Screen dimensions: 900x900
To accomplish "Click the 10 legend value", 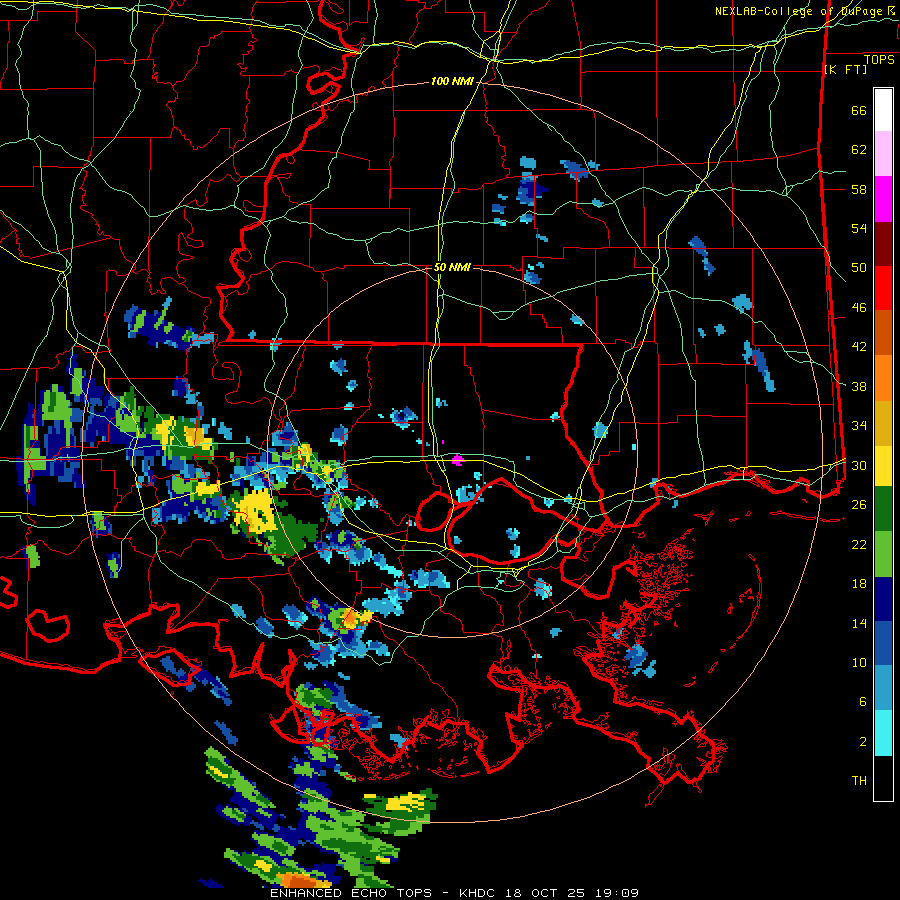I will click(859, 662).
